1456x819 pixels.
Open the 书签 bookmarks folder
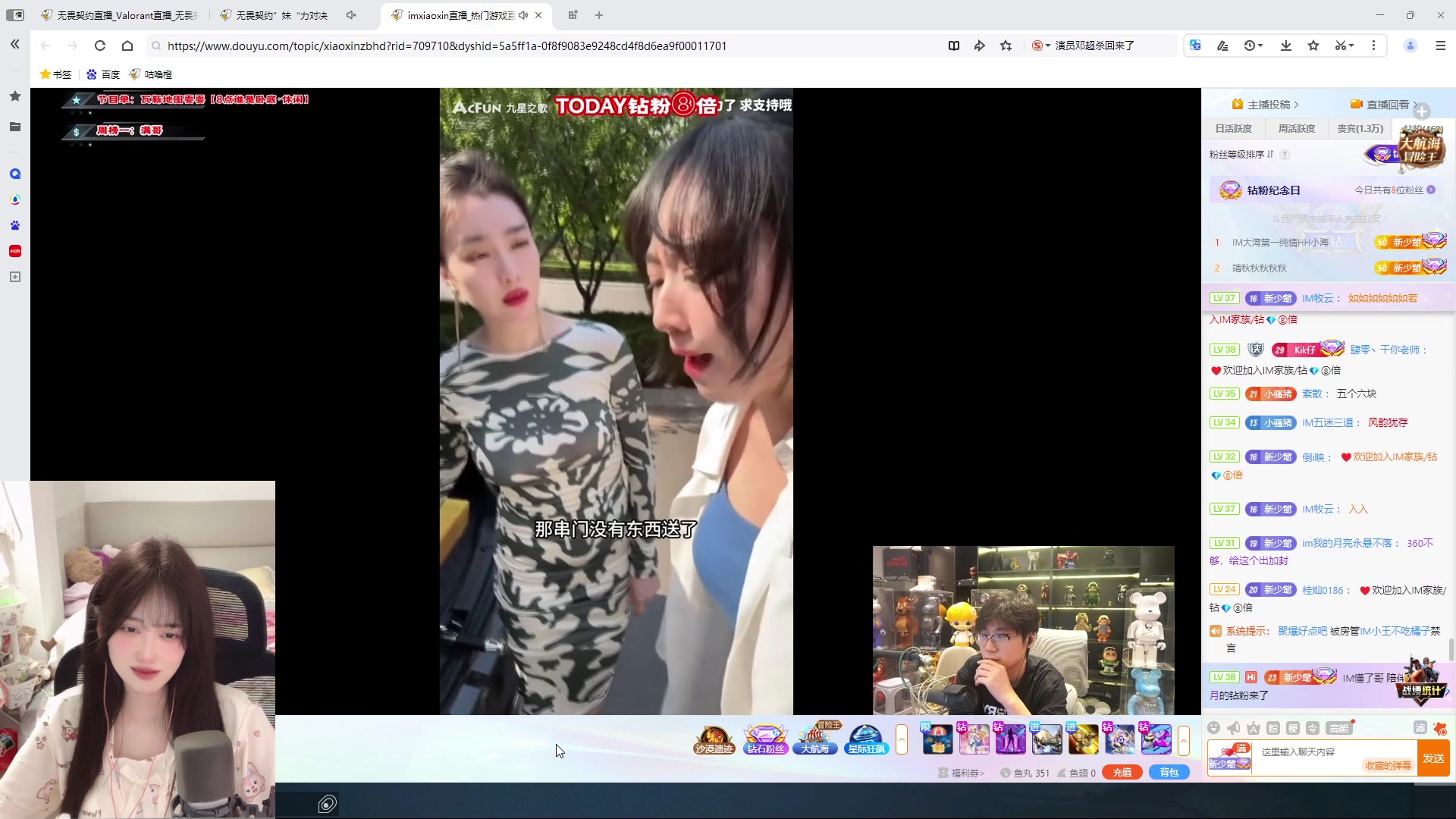55,74
